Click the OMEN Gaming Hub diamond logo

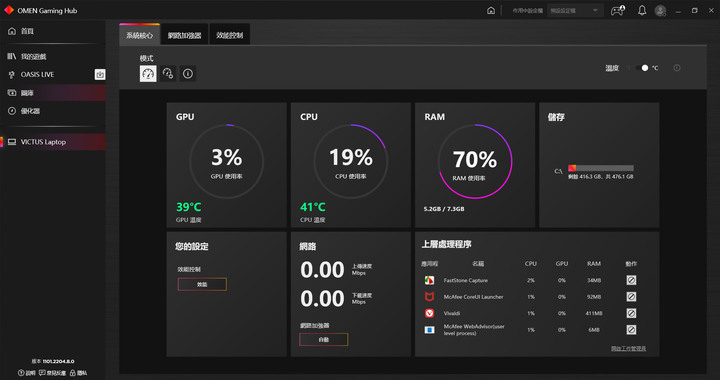pyautogui.click(x=9, y=10)
